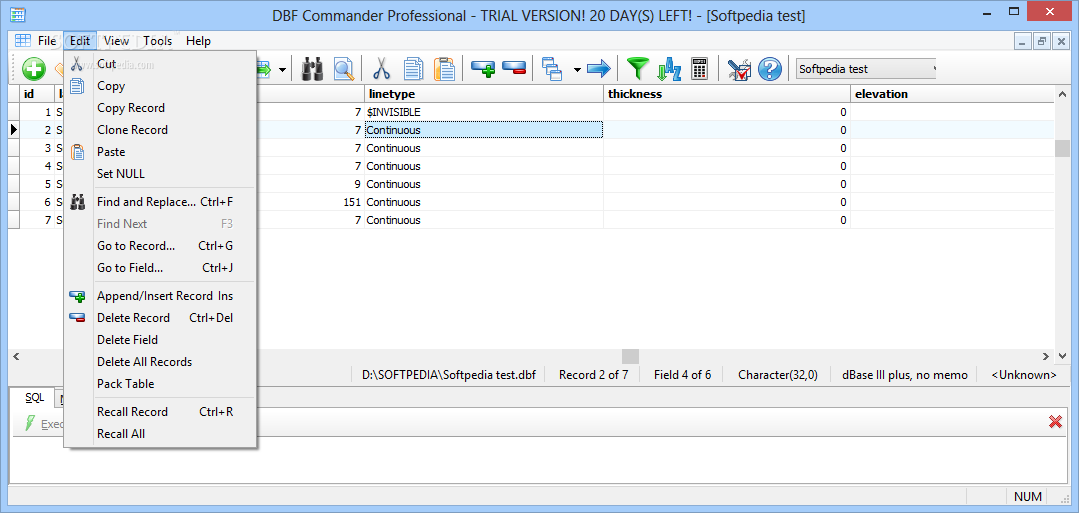This screenshot has height=513, width=1079.
Task: Click the Append Record toolbar icon
Action: pos(483,69)
